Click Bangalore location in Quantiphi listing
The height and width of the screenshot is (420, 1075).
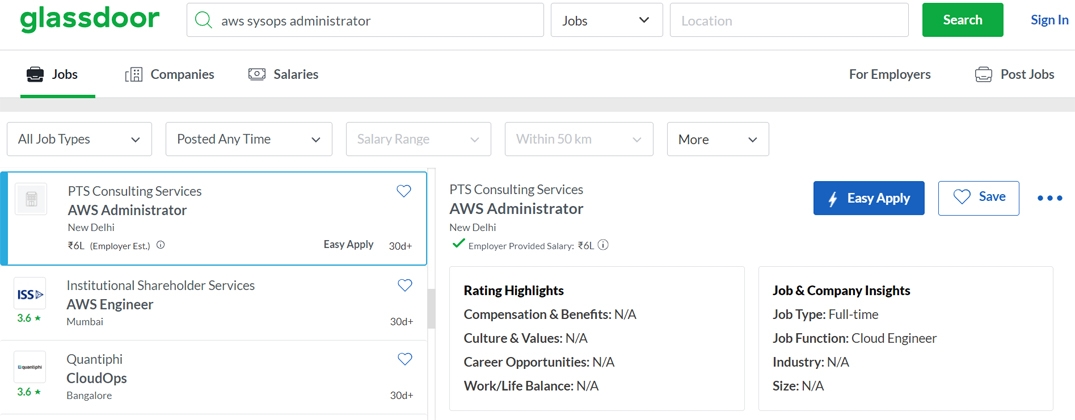pos(89,395)
